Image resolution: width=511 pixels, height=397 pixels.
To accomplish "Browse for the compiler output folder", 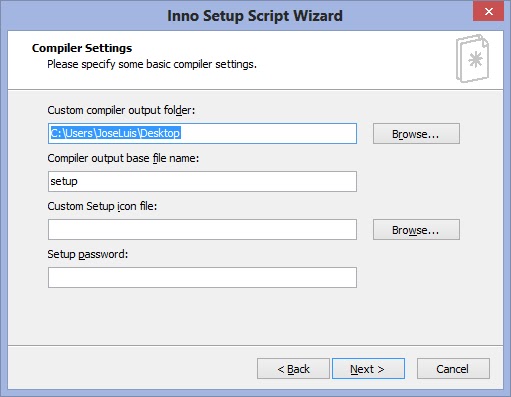I will (416, 134).
